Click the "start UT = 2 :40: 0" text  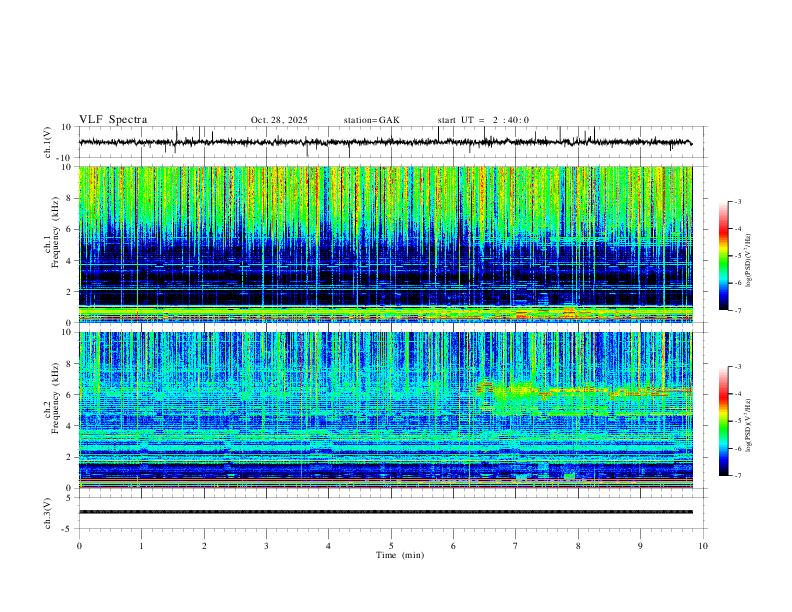click(x=483, y=120)
